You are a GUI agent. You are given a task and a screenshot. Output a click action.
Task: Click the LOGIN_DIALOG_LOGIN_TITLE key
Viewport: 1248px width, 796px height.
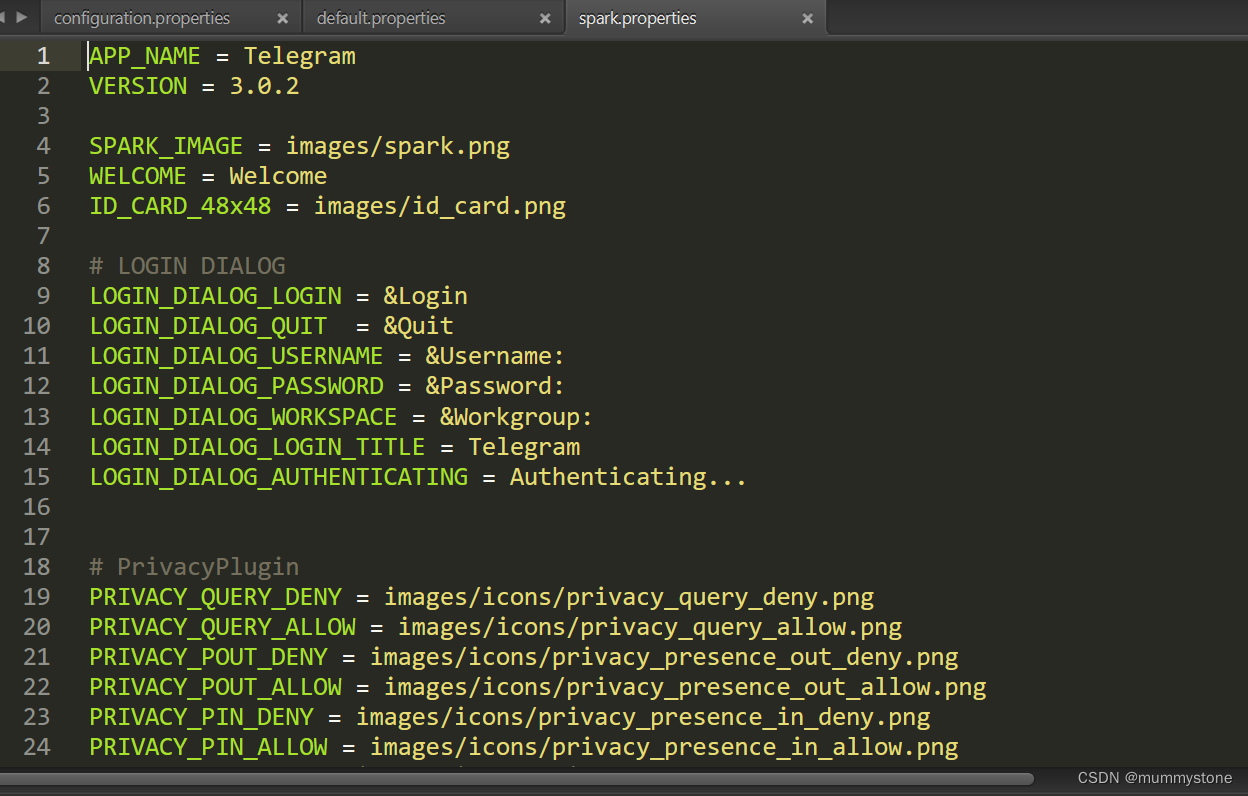coord(257,447)
